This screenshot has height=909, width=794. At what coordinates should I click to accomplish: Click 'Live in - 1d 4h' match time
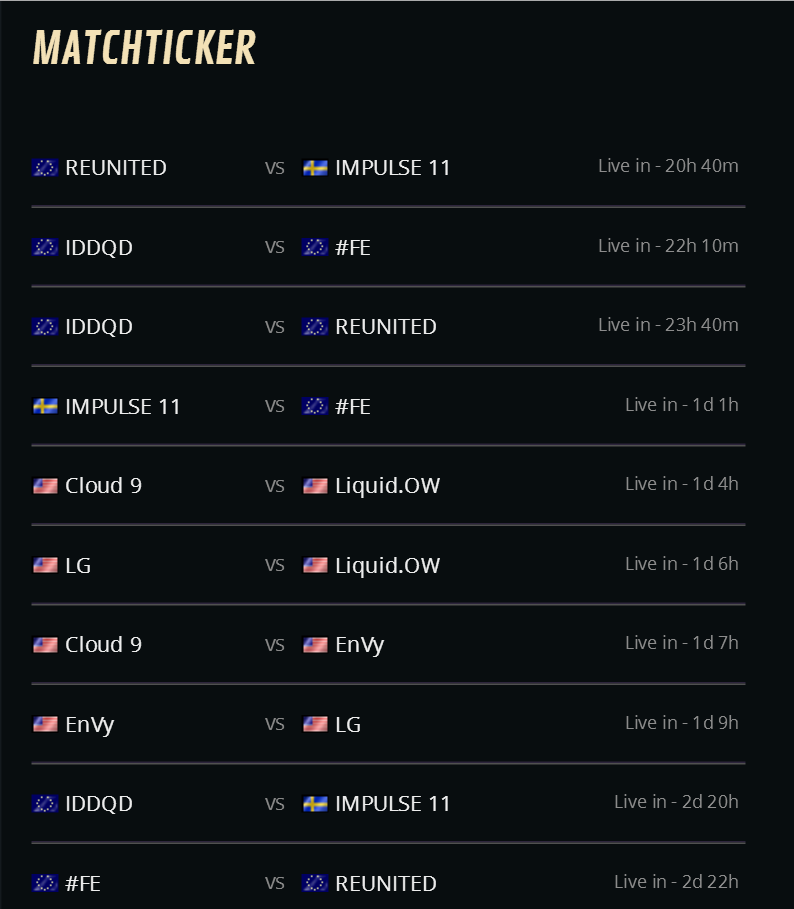tap(682, 483)
